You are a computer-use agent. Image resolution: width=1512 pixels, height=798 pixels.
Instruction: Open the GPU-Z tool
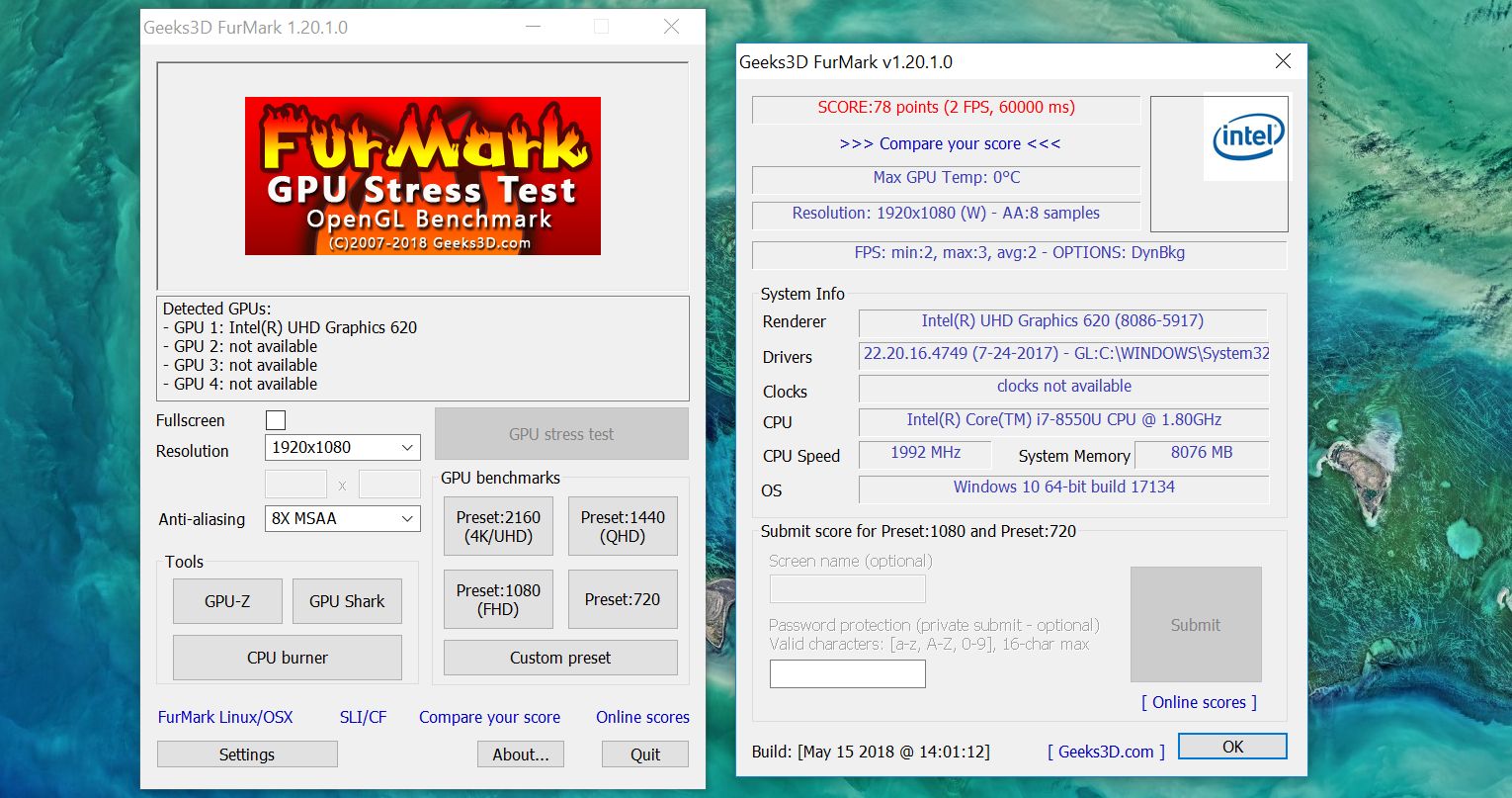(227, 601)
